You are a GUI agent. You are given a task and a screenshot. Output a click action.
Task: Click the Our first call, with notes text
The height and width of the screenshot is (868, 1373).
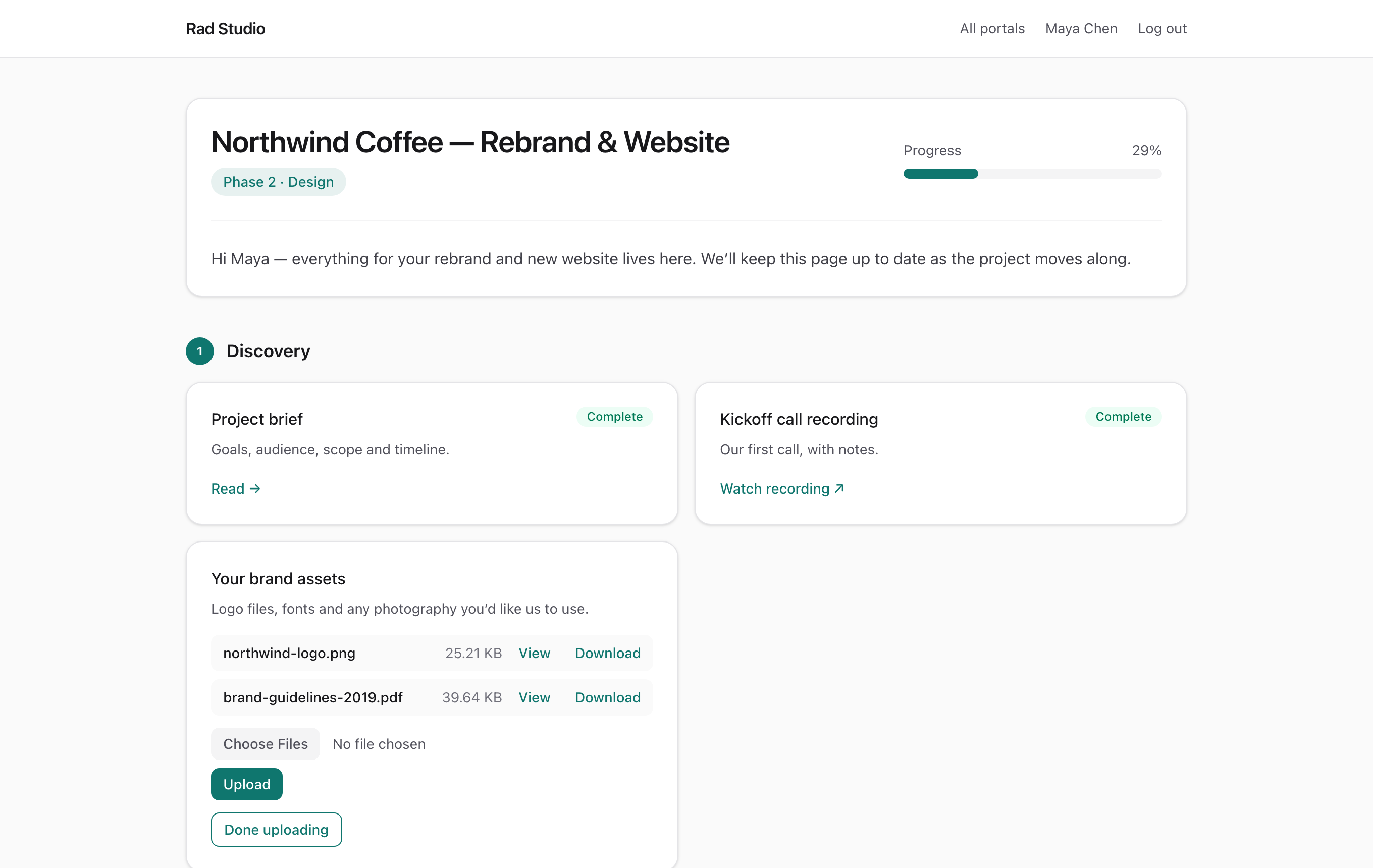click(799, 449)
